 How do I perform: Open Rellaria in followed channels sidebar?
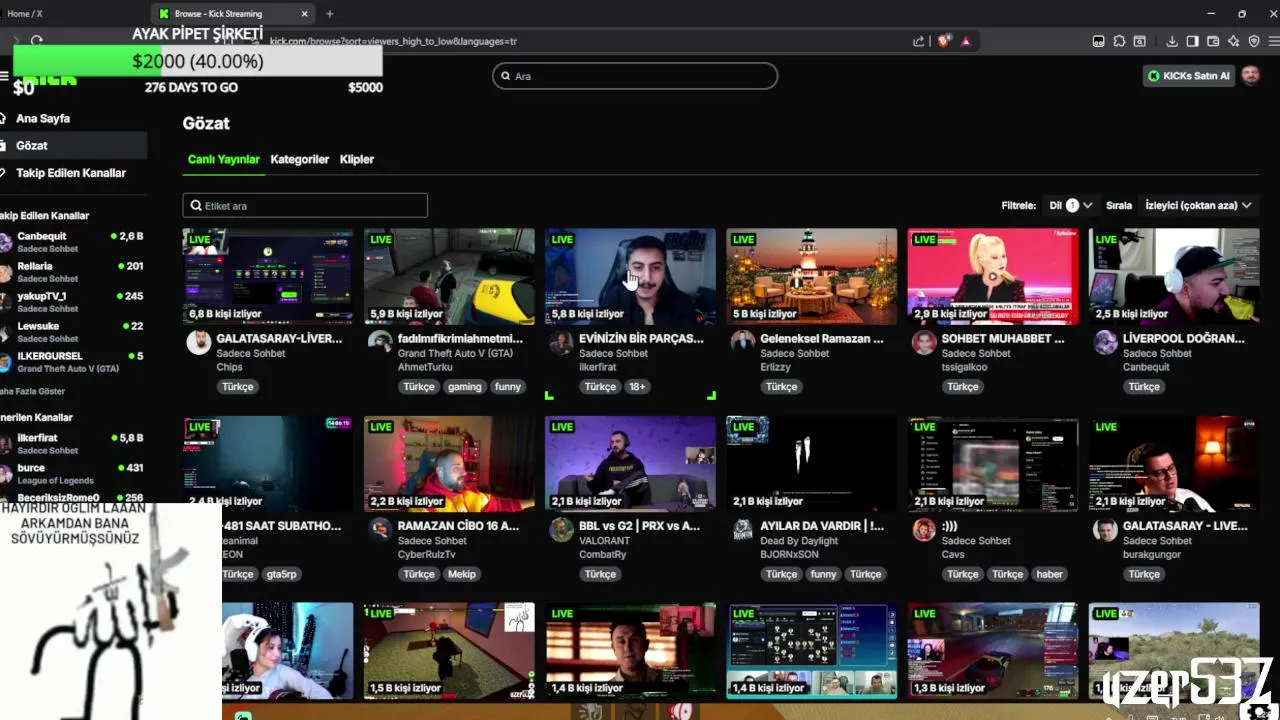point(72,273)
